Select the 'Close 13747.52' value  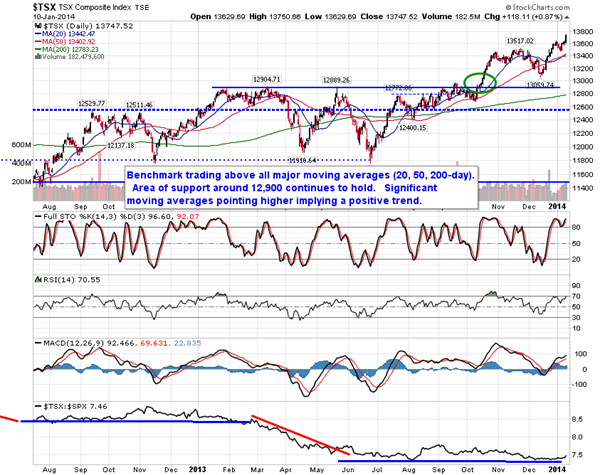[x=389, y=17]
